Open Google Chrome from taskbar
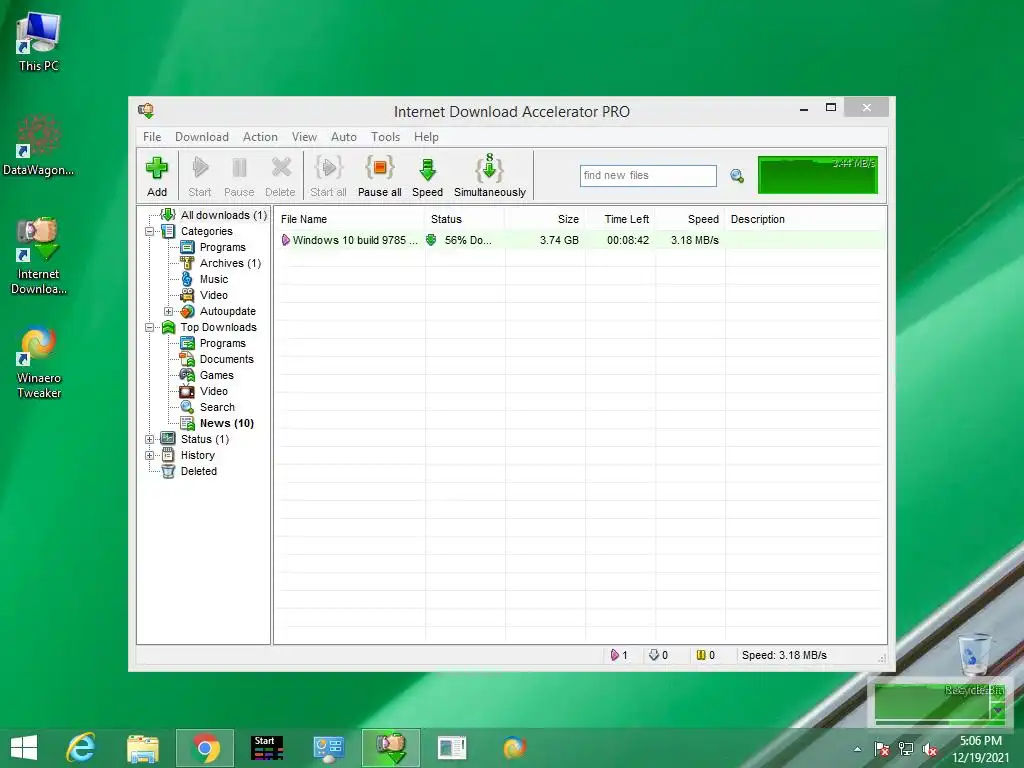The height and width of the screenshot is (768, 1024). click(x=205, y=748)
